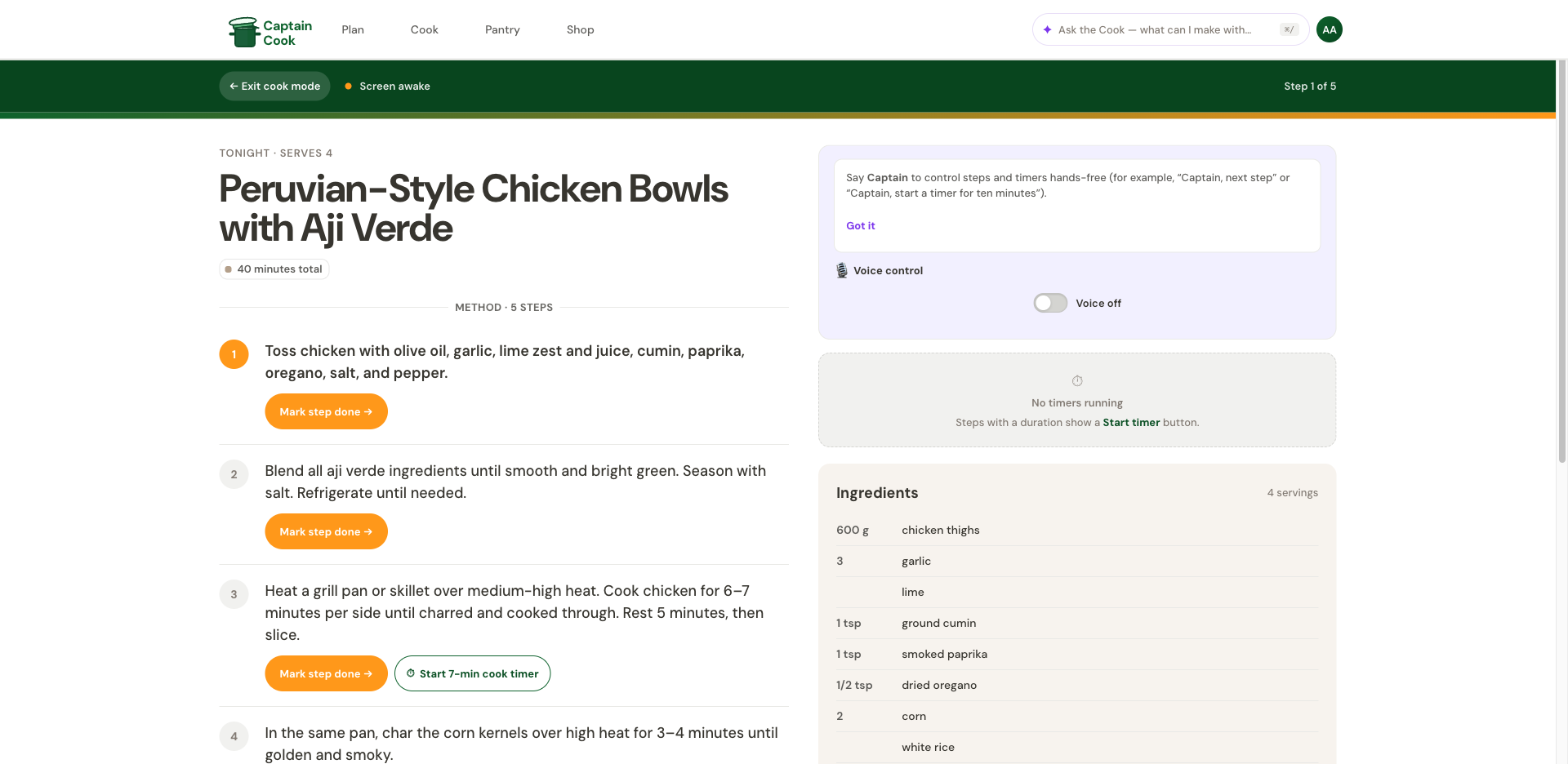This screenshot has height=764, width=1568.
Task: Select the dried oregano ingredient row
Action: pyautogui.click(x=1077, y=686)
